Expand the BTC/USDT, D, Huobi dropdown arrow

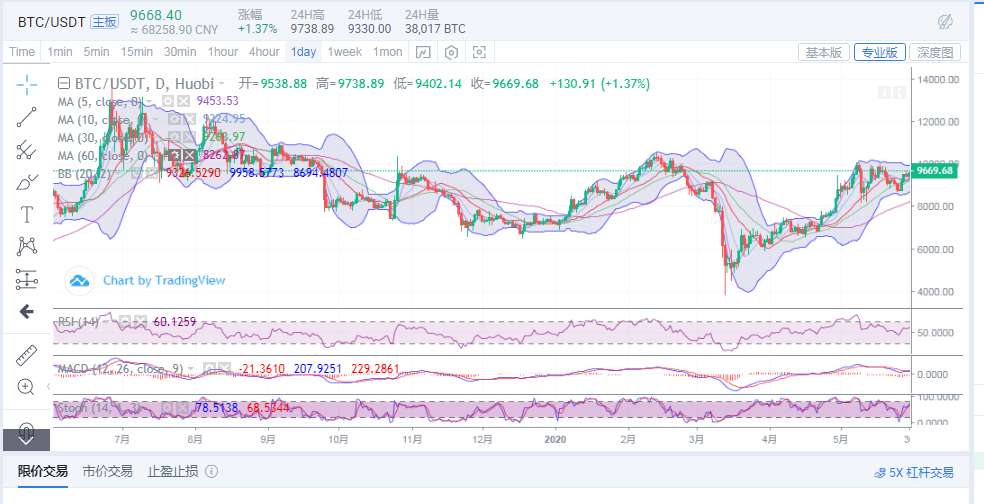pyautogui.click(x=221, y=83)
